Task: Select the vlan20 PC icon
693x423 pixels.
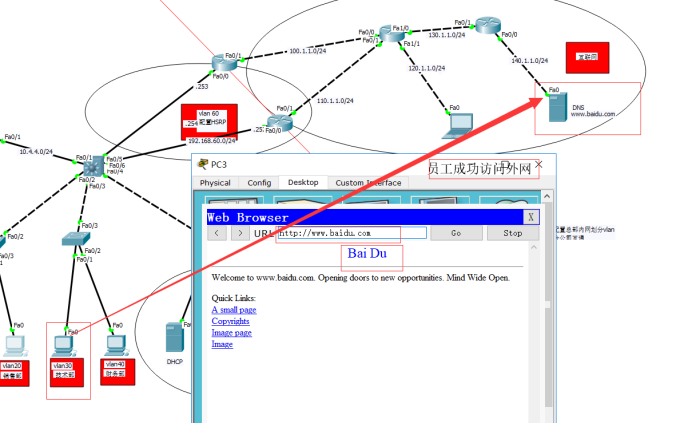Action: (15, 346)
